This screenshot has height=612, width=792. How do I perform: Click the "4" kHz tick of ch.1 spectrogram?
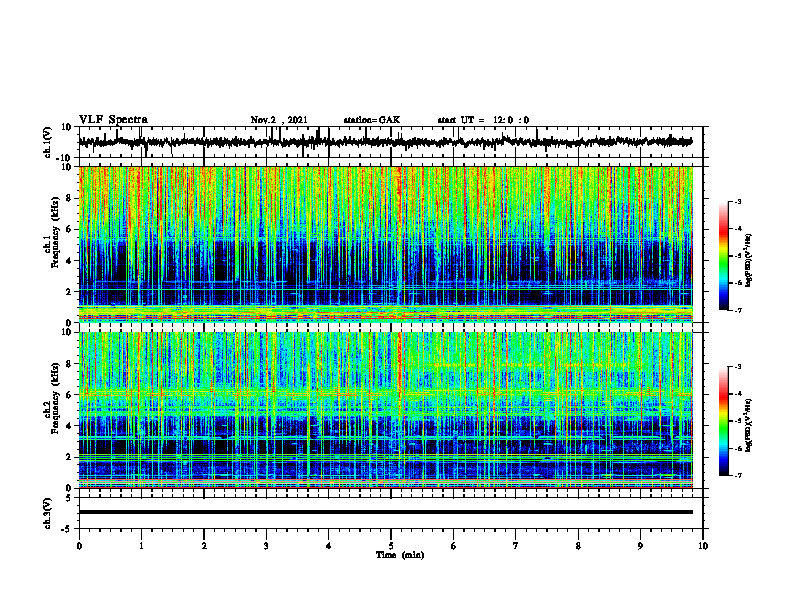click(70, 261)
